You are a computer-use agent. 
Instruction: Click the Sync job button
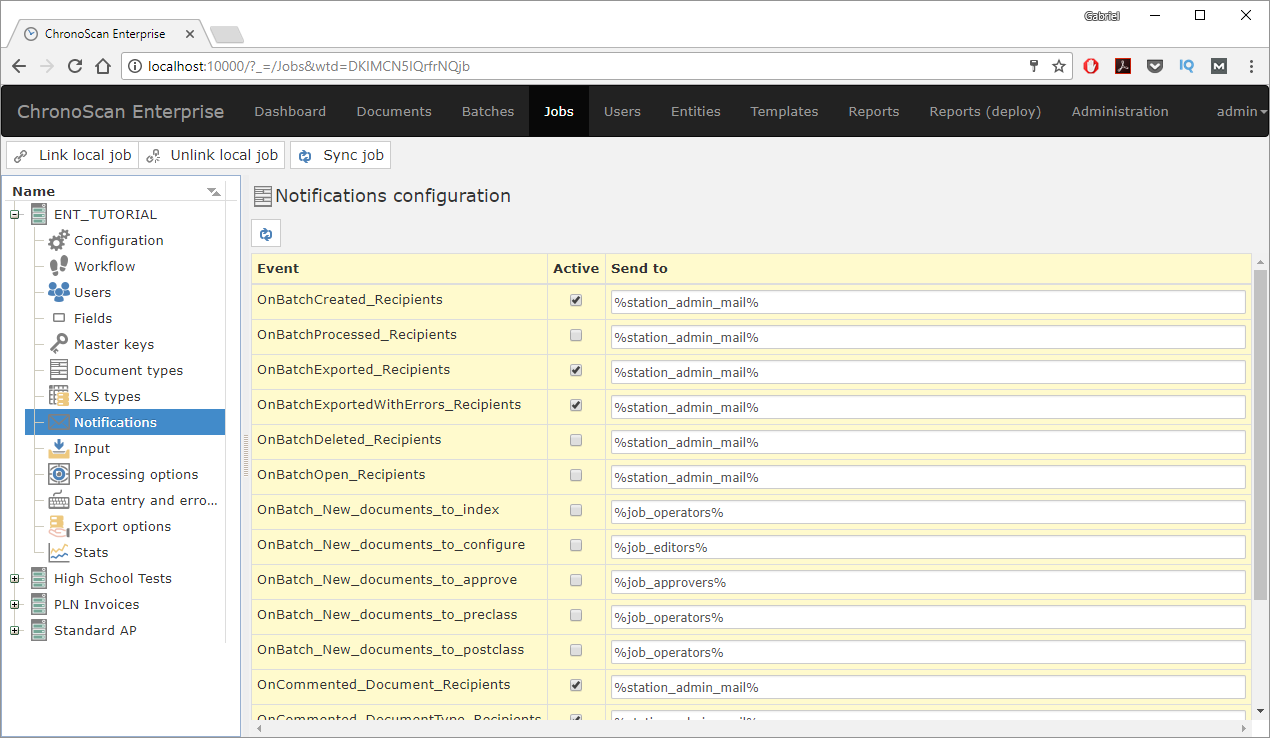(x=340, y=155)
